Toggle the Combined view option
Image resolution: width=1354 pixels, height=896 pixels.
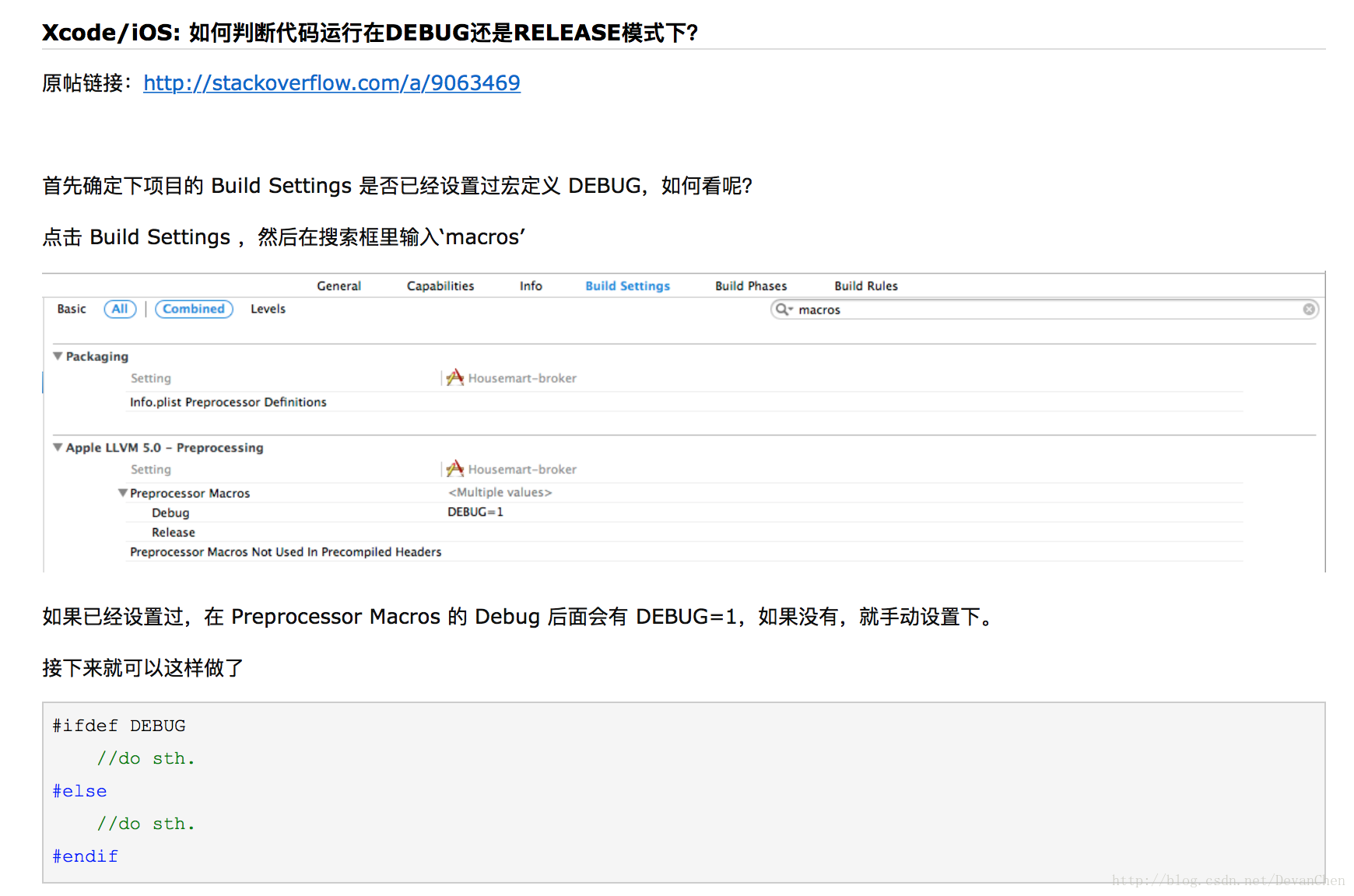pyautogui.click(x=194, y=309)
